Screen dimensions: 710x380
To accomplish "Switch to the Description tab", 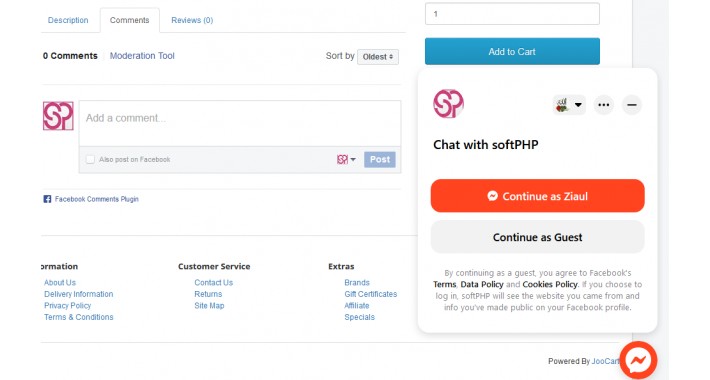I will [x=68, y=20].
